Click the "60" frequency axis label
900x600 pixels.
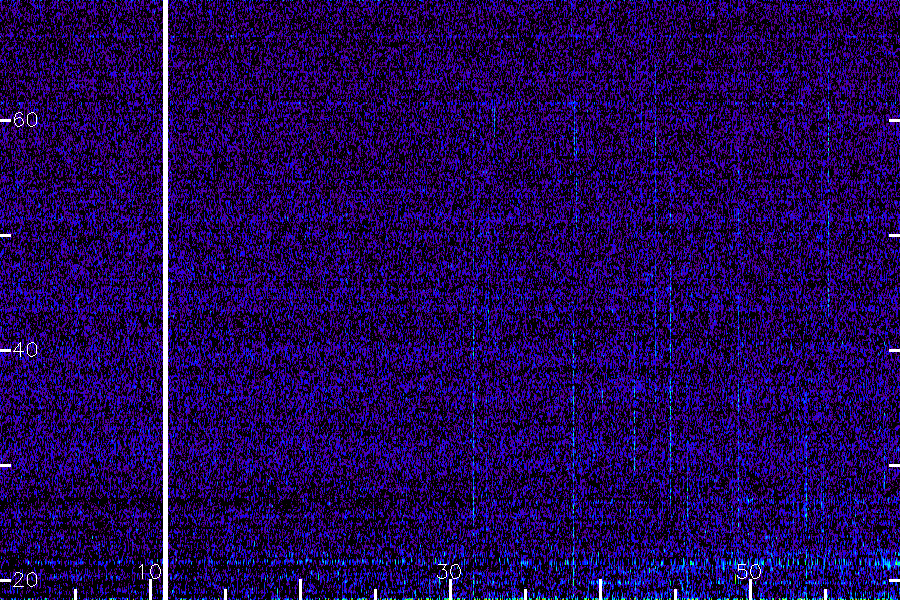click(25, 120)
